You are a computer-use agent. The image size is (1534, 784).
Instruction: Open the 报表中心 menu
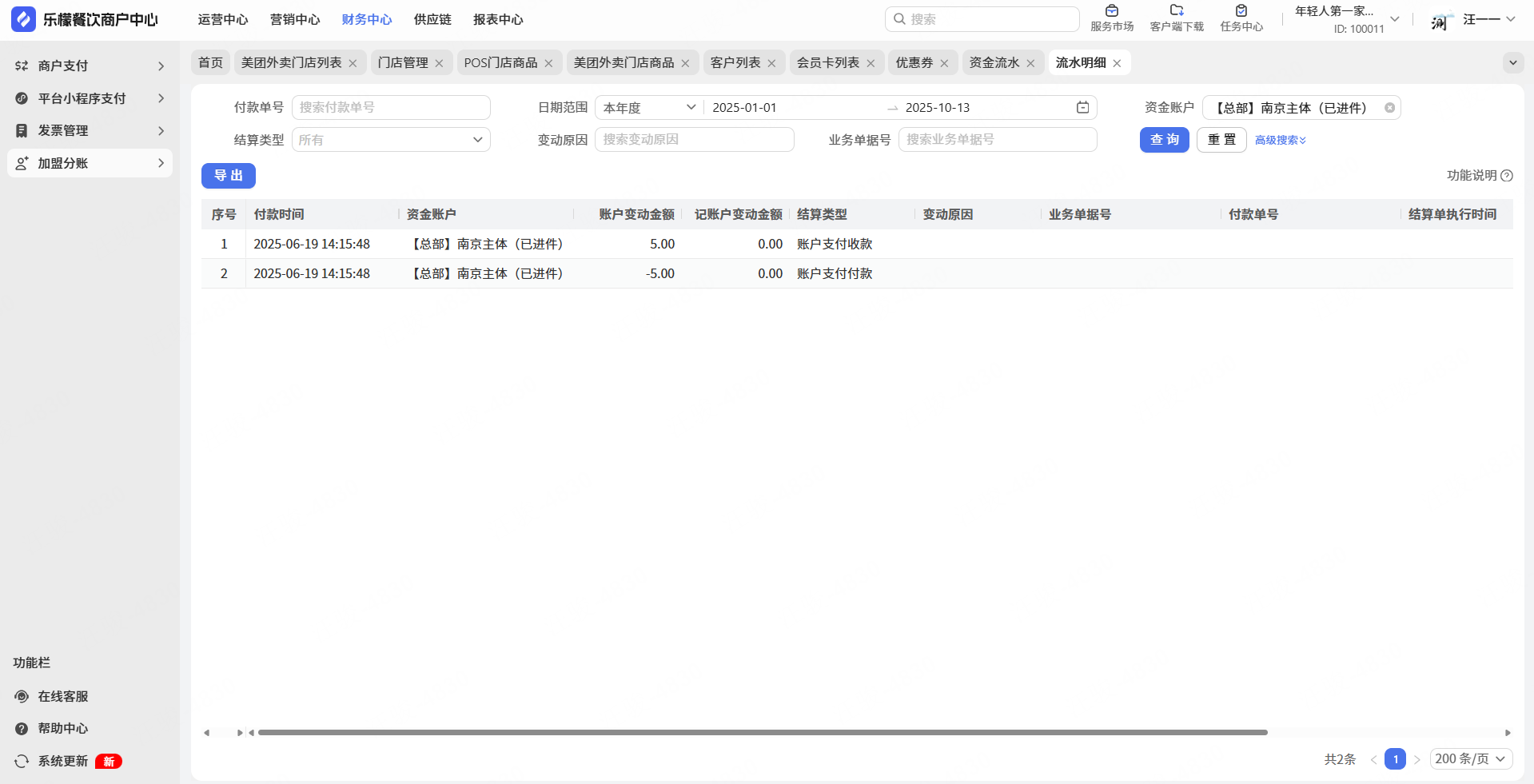coord(498,19)
